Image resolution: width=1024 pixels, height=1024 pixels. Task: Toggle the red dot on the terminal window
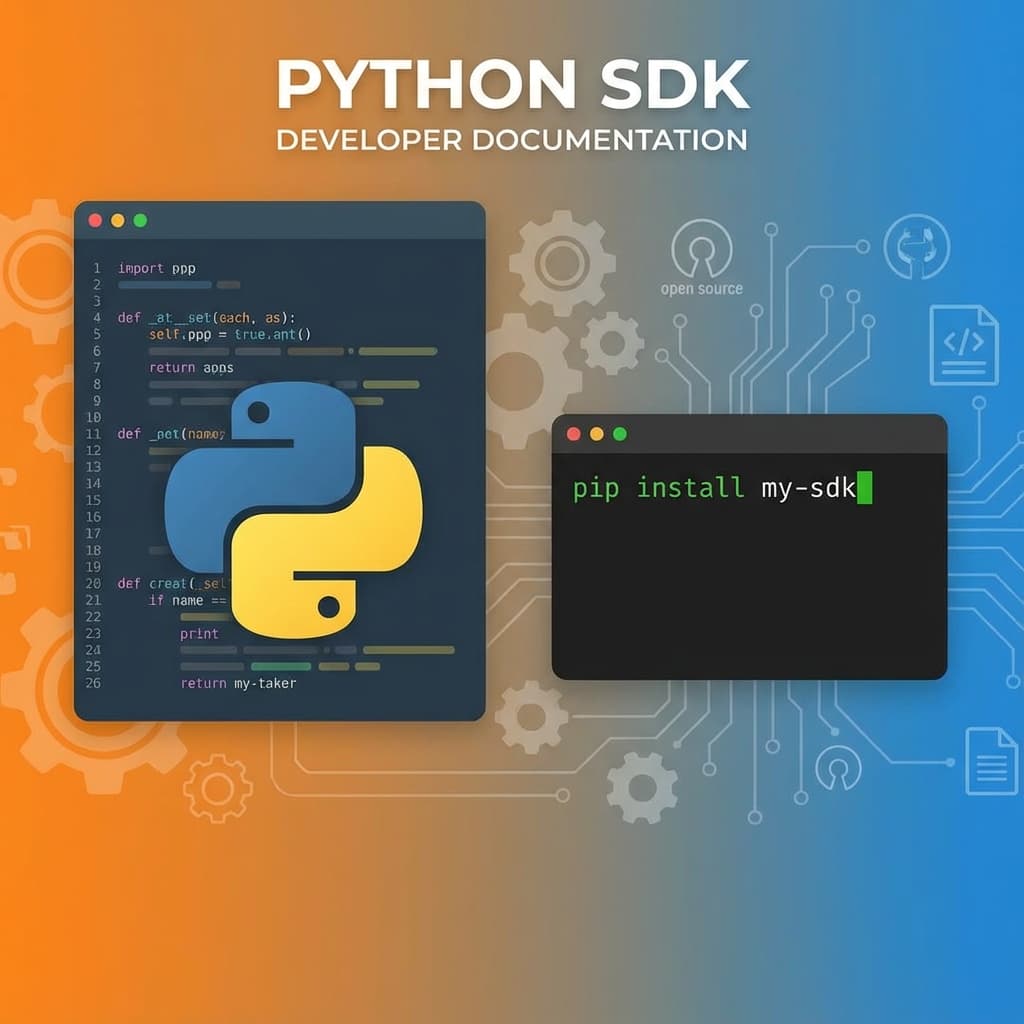pyautogui.click(x=572, y=435)
